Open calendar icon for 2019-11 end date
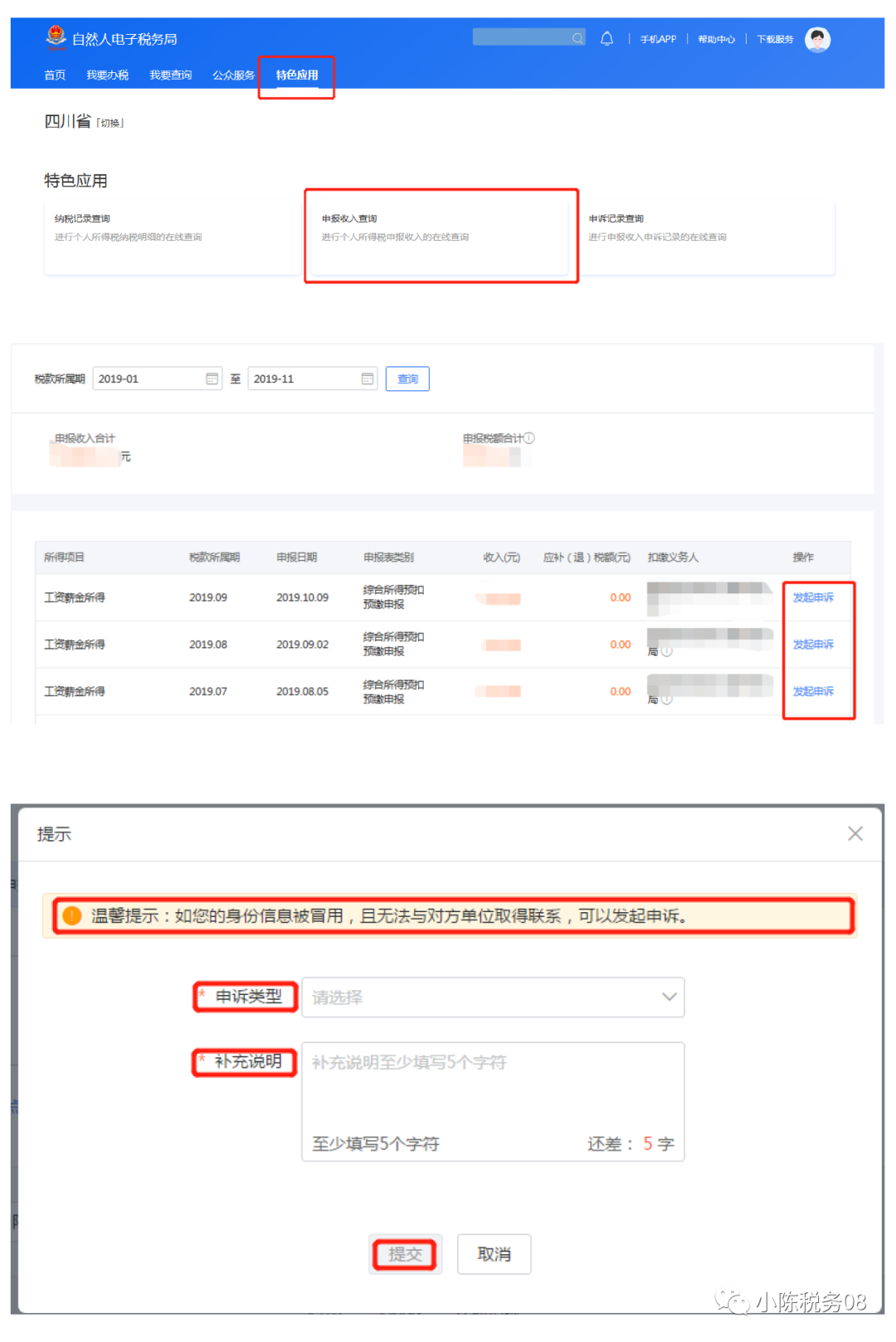Image resolution: width=896 pixels, height=1342 pixels. pos(367,378)
